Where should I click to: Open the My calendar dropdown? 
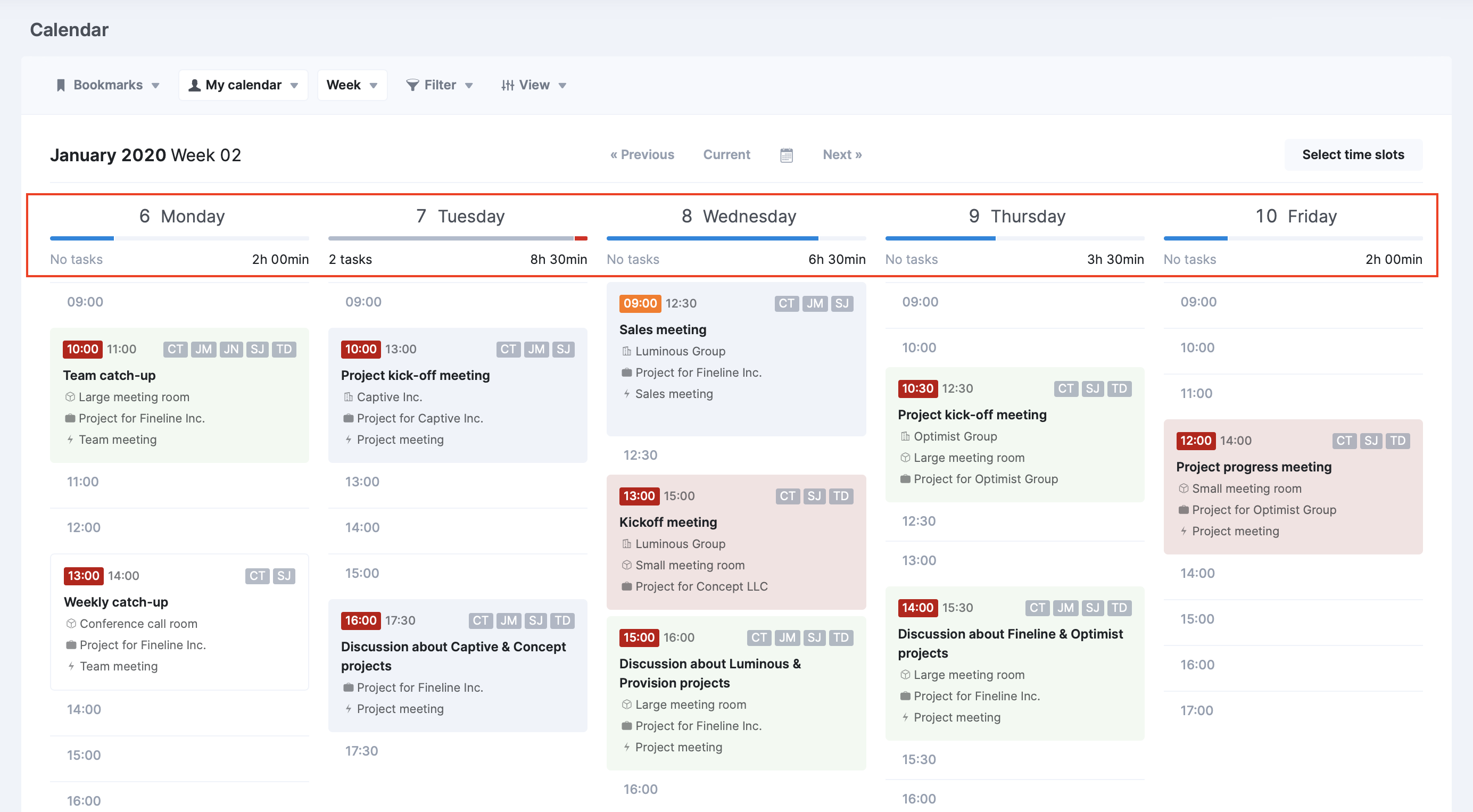[244, 85]
